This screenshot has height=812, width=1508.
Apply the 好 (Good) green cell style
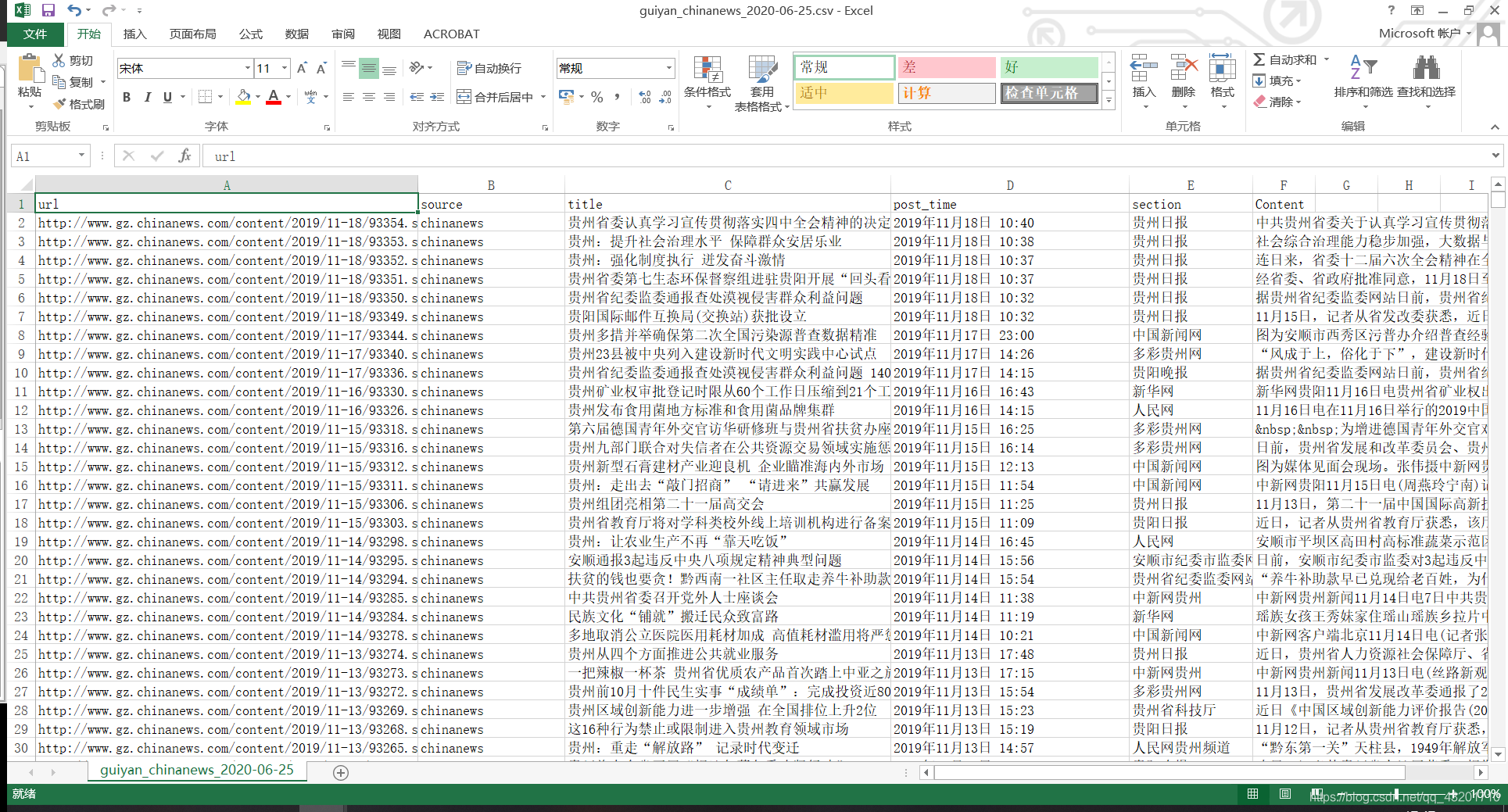(x=1049, y=67)
